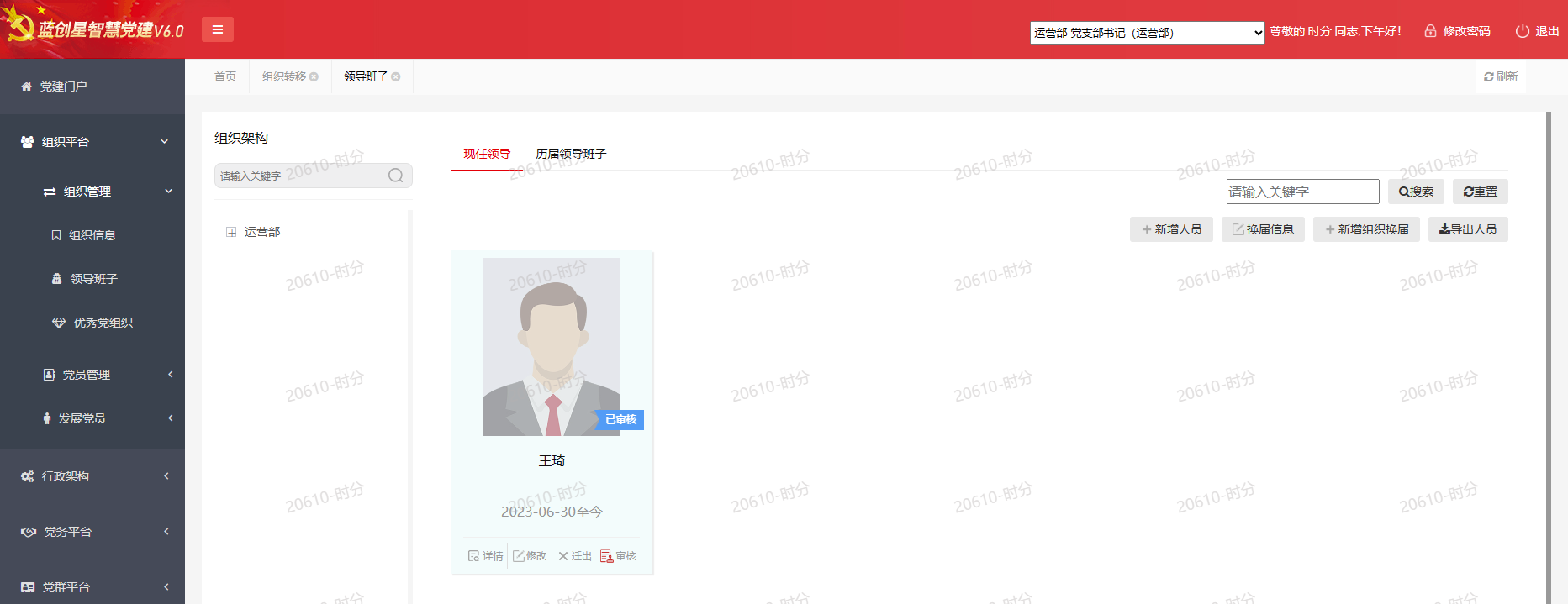The height and width of the screenshot is (604, 1568).
Task: Click the 党员管理 contact card icon
Action: [49, 375]
